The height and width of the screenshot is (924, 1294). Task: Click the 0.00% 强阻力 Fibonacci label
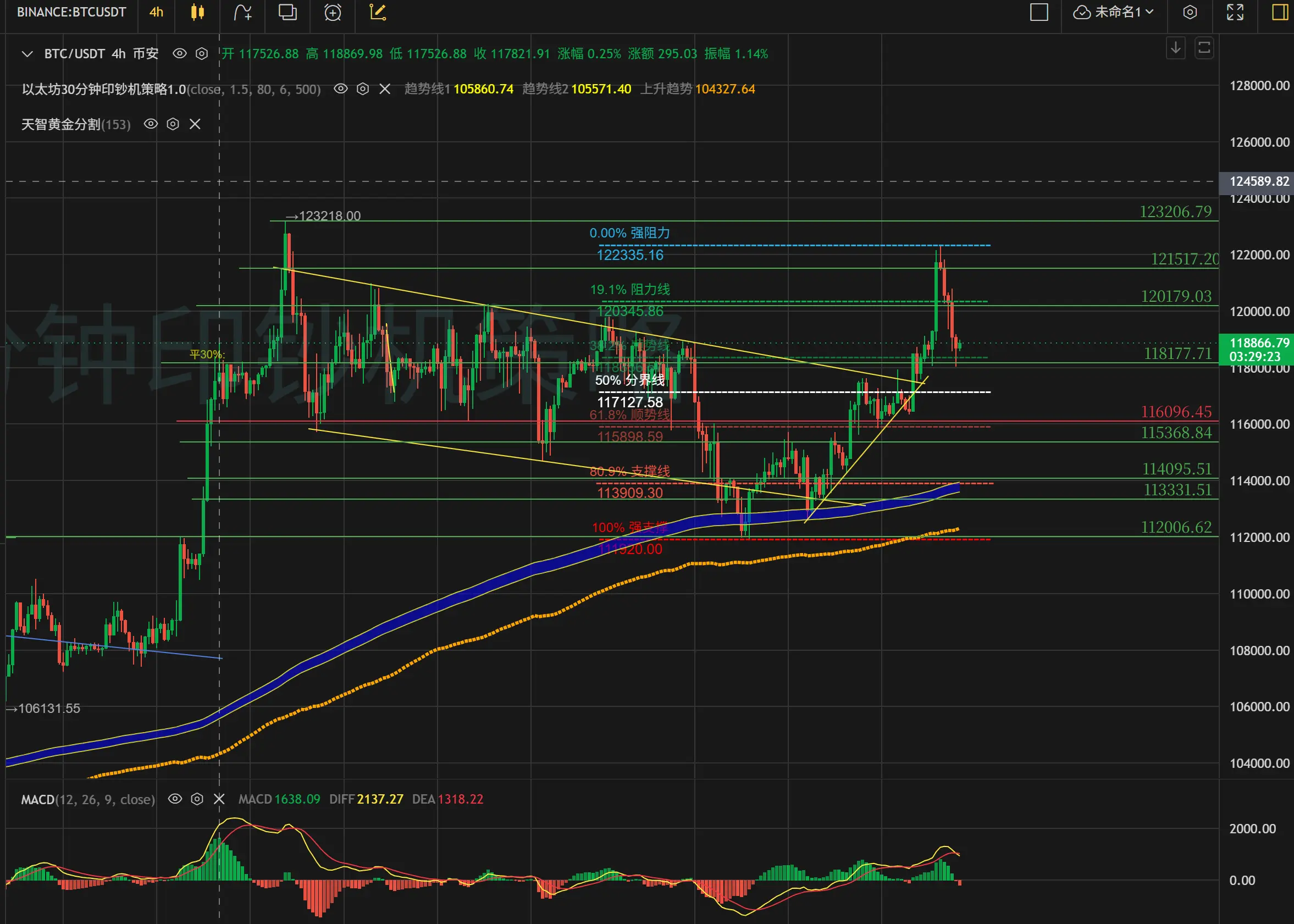click(630, 233)
